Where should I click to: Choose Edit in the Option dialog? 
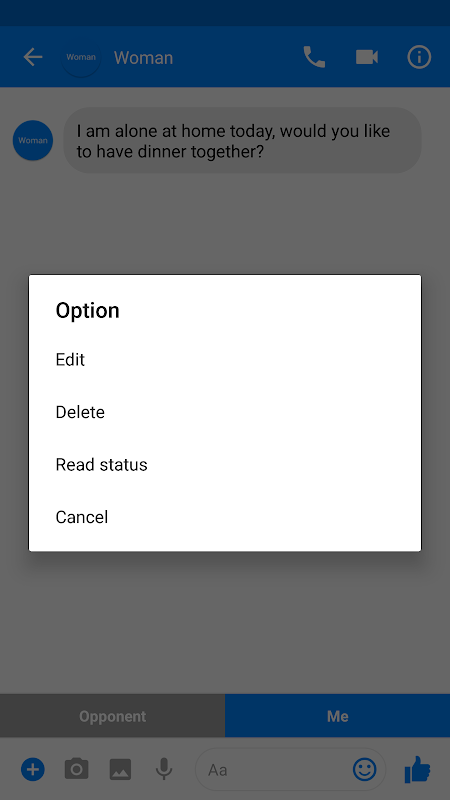click(225, 360)
